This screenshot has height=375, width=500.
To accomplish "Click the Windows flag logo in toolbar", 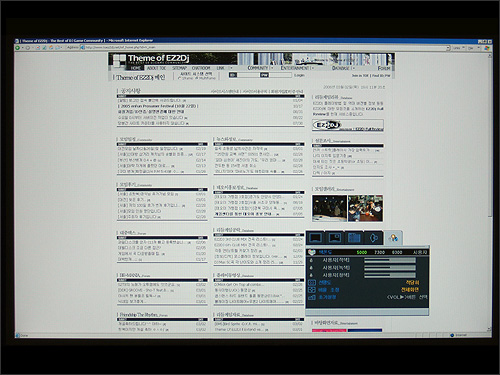I will point(487,48).
